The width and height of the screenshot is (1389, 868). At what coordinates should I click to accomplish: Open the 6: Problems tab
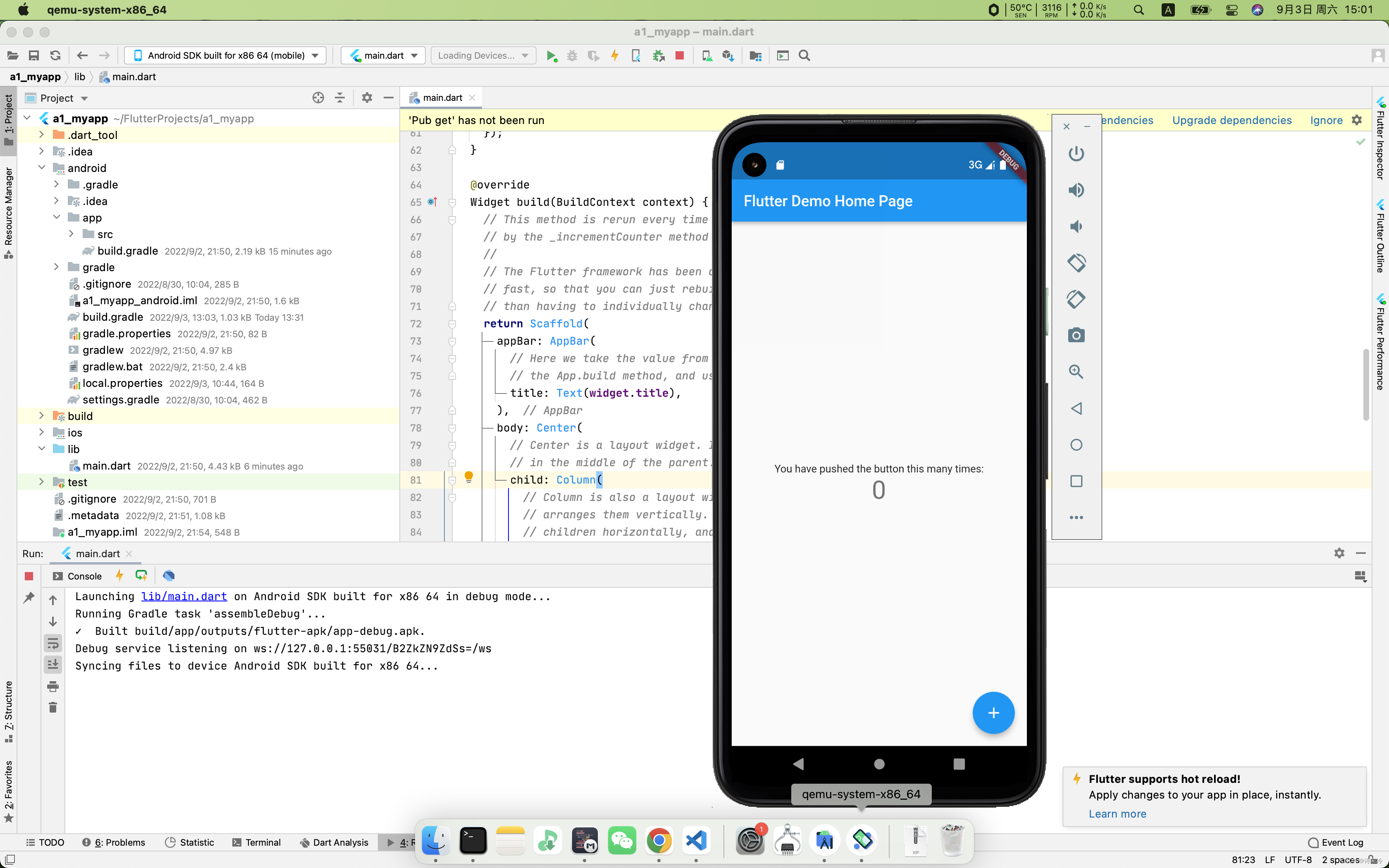[114, 842]
